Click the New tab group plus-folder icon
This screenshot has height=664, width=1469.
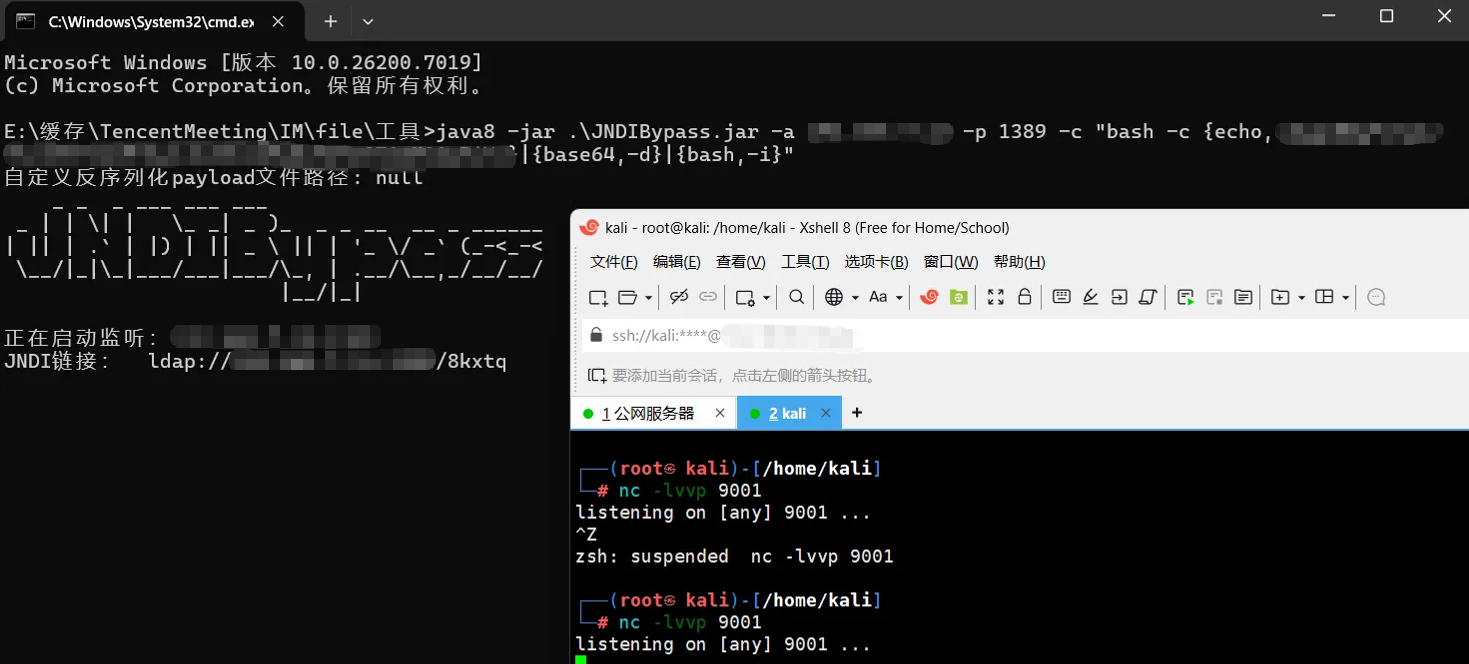(1280, 297)
